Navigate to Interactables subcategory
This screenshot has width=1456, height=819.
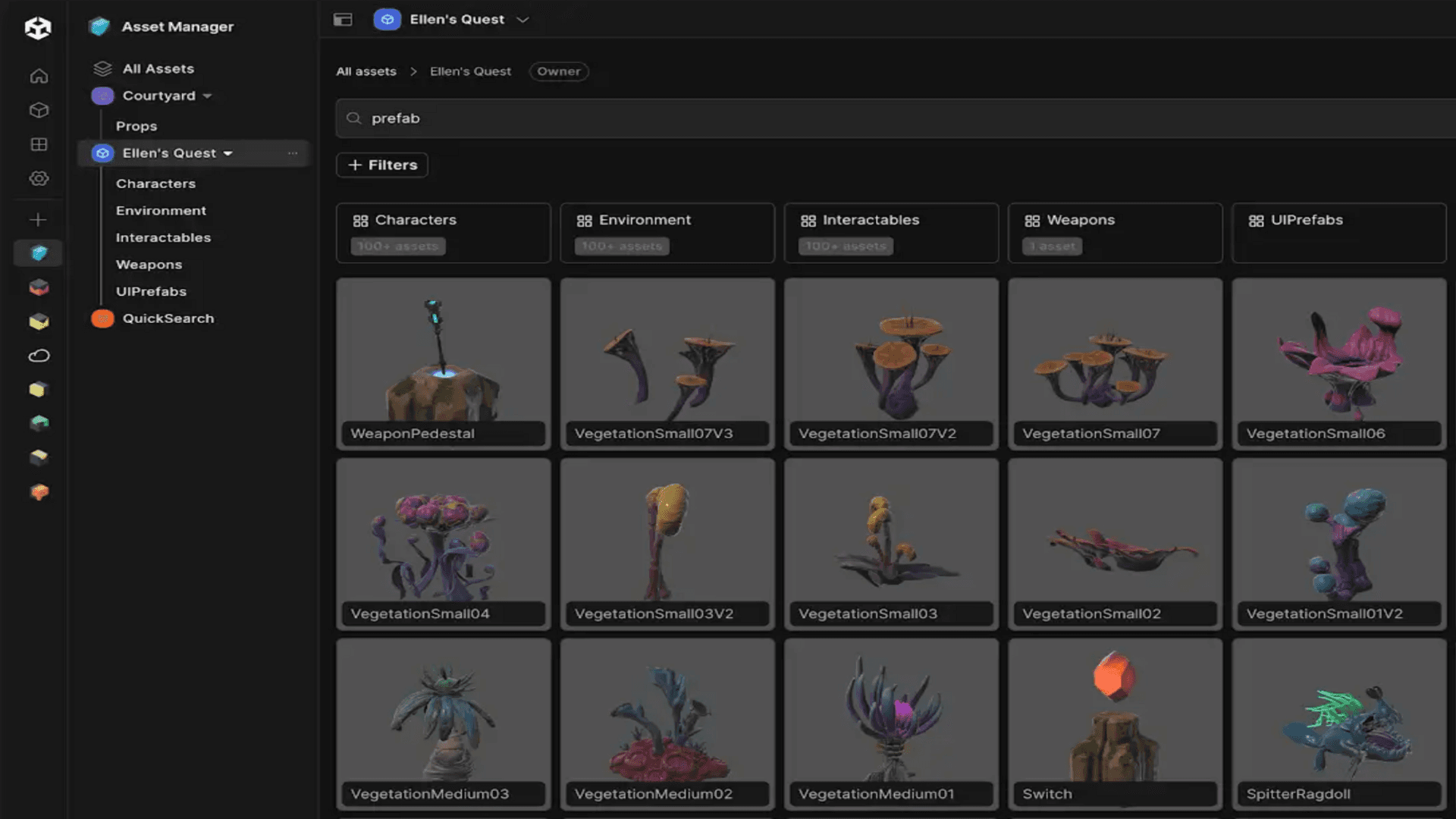point(164,237)
